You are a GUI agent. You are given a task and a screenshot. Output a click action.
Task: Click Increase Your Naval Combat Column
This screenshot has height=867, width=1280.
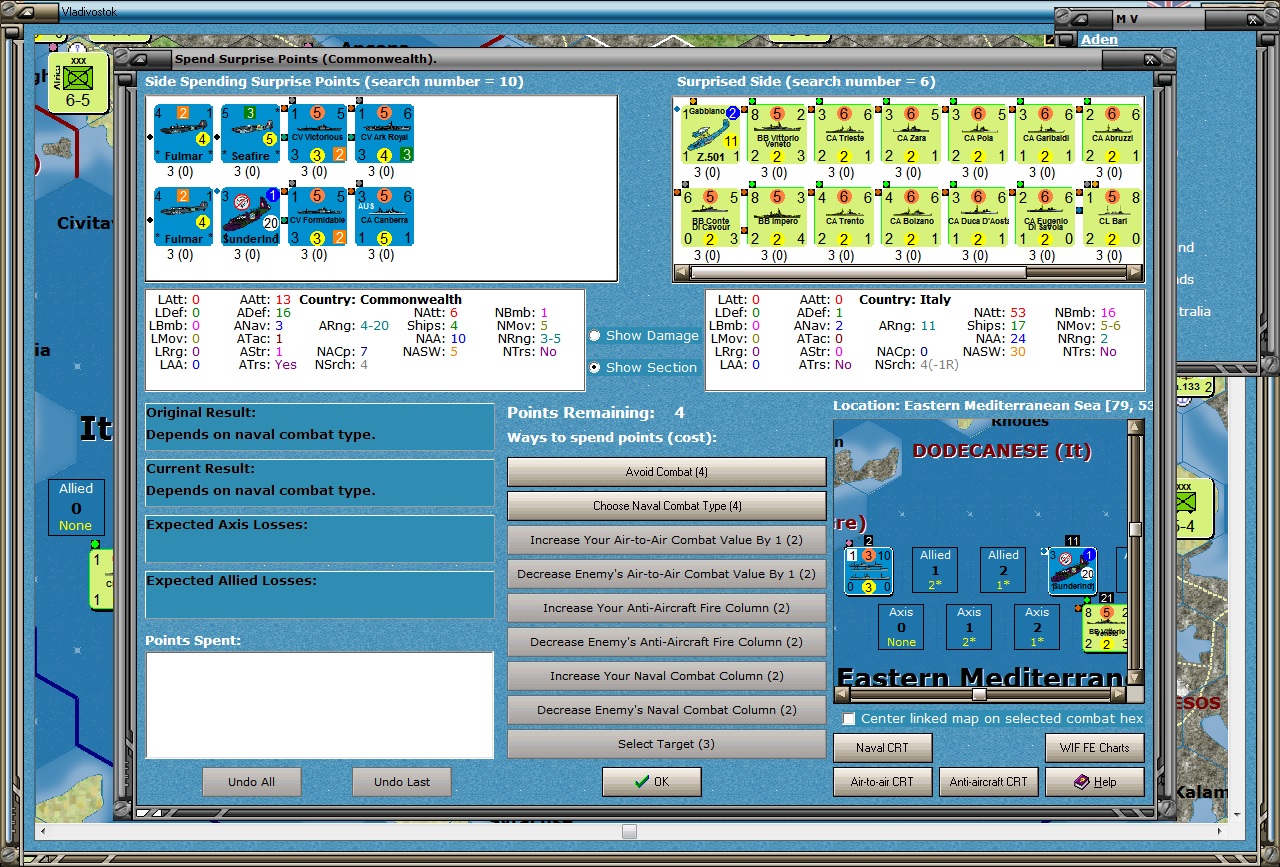[x=666, y=676]
